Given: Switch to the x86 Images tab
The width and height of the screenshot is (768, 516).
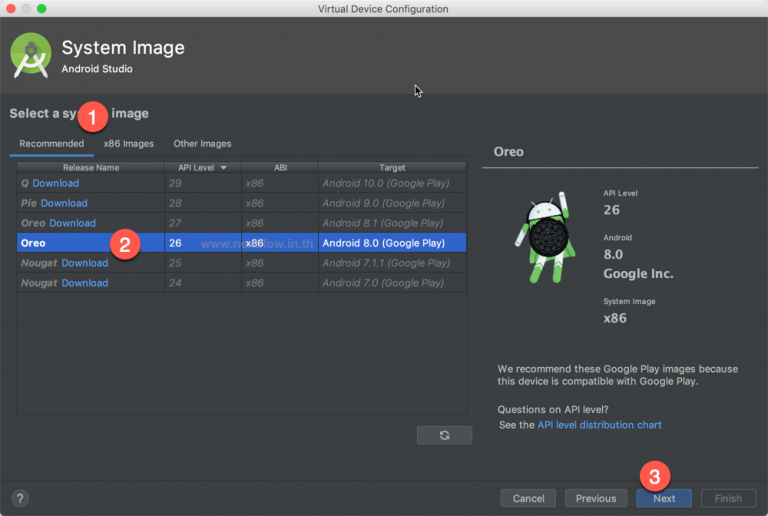Looking at the screenshot, I should pyautogui.click(x=128, y=143).
